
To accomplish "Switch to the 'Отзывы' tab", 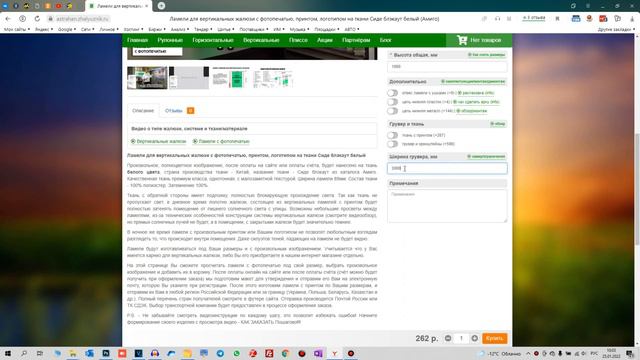I will (x=180, y=111).
